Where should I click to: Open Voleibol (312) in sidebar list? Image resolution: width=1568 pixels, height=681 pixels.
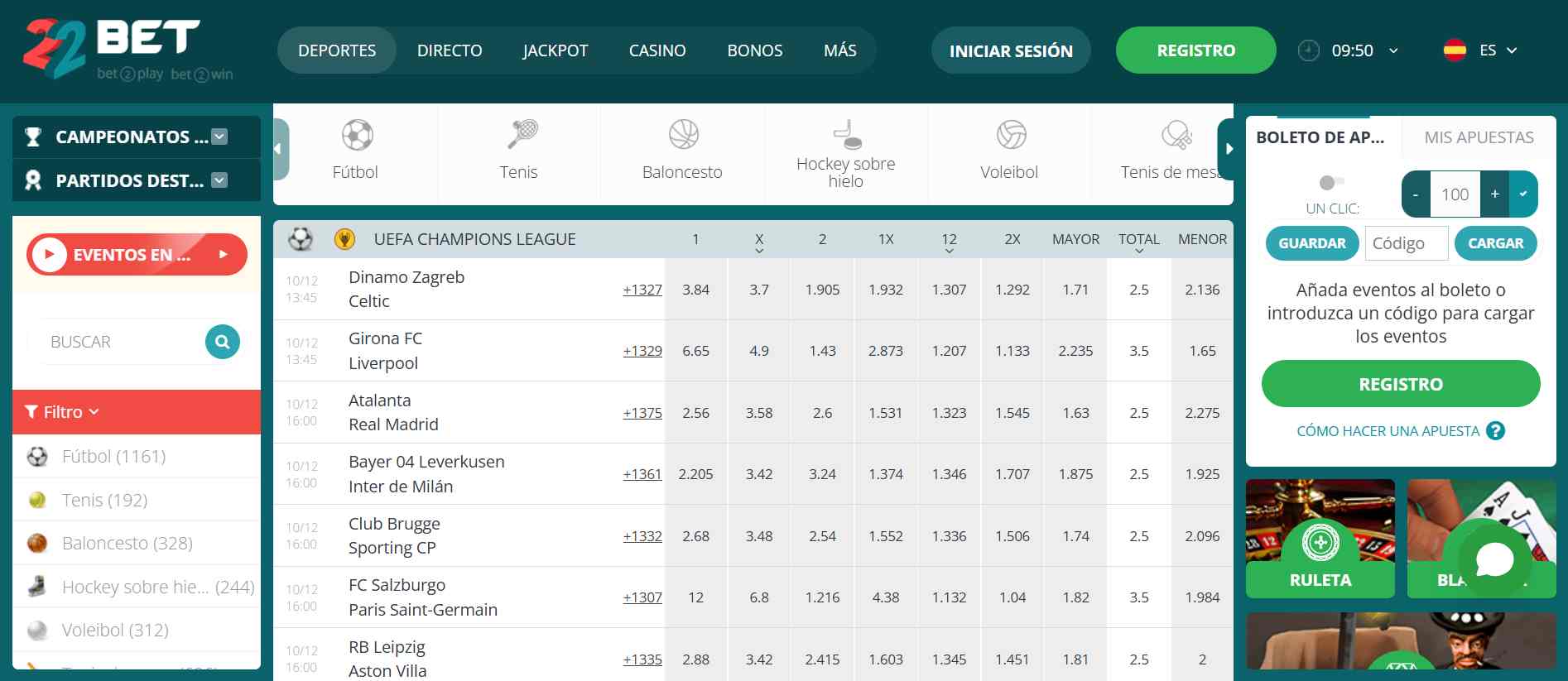point(137,630)
